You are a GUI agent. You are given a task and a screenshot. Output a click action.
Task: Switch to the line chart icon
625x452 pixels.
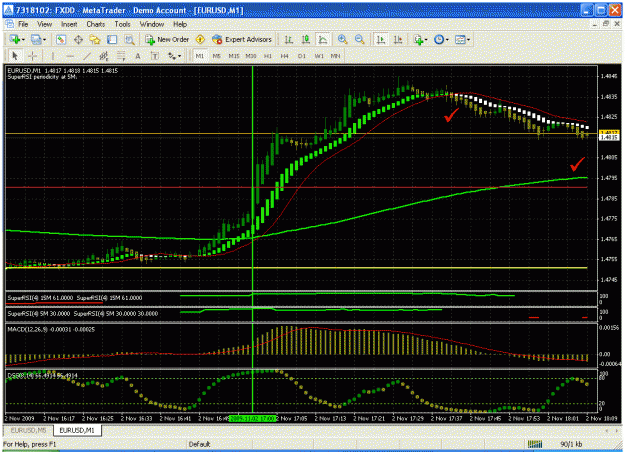322,39
